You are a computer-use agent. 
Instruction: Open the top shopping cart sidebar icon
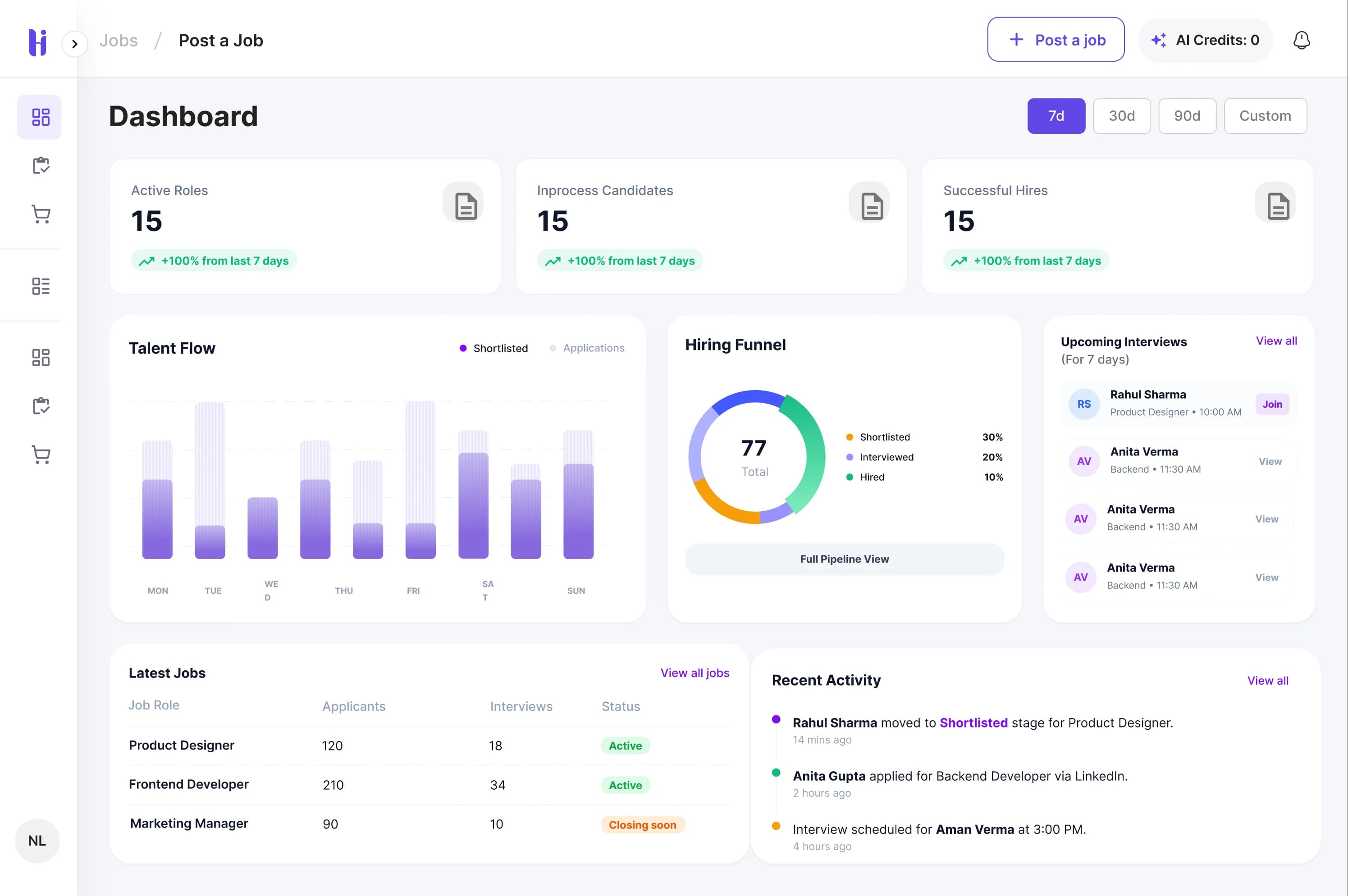click(41, 214)
